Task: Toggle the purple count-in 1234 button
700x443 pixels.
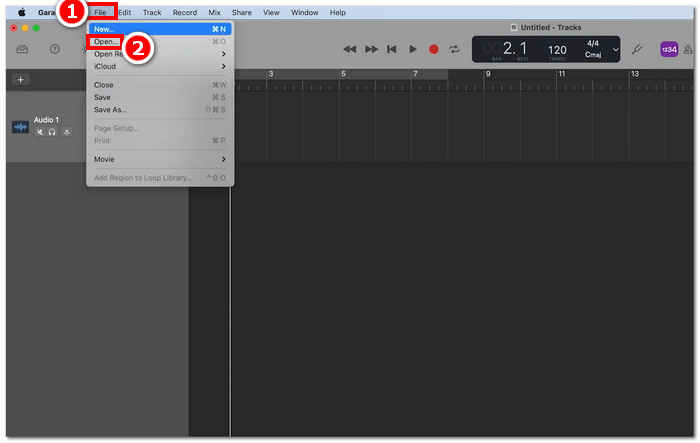Action: pos(669,50)
